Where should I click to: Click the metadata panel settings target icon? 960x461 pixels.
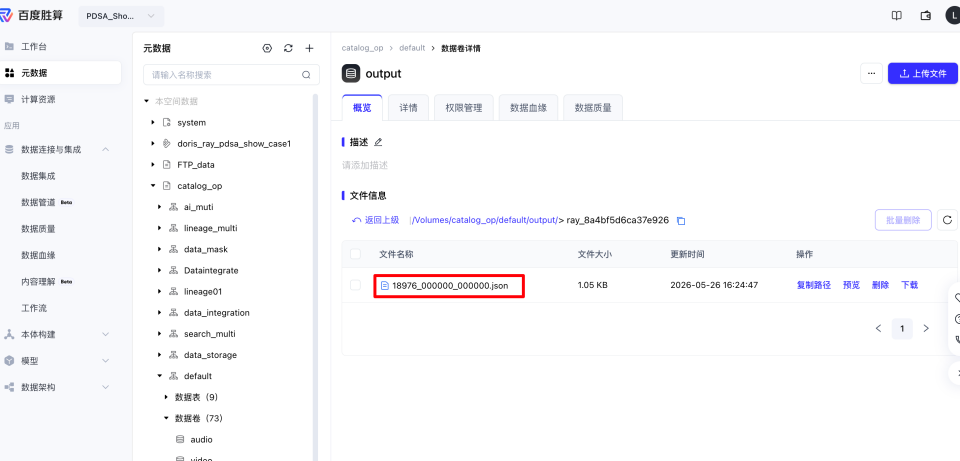(267, 48)
